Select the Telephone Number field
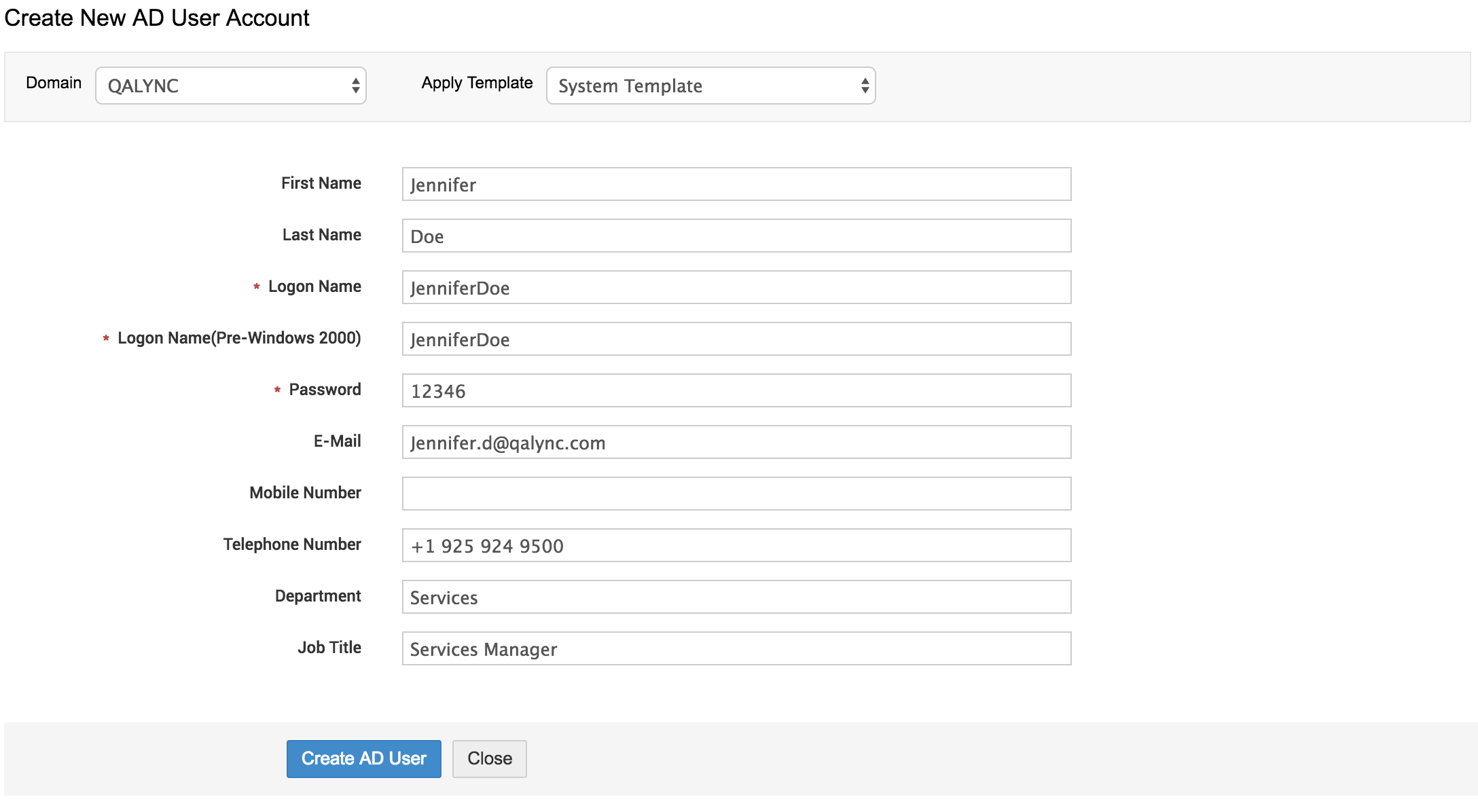 pos(736,545)
